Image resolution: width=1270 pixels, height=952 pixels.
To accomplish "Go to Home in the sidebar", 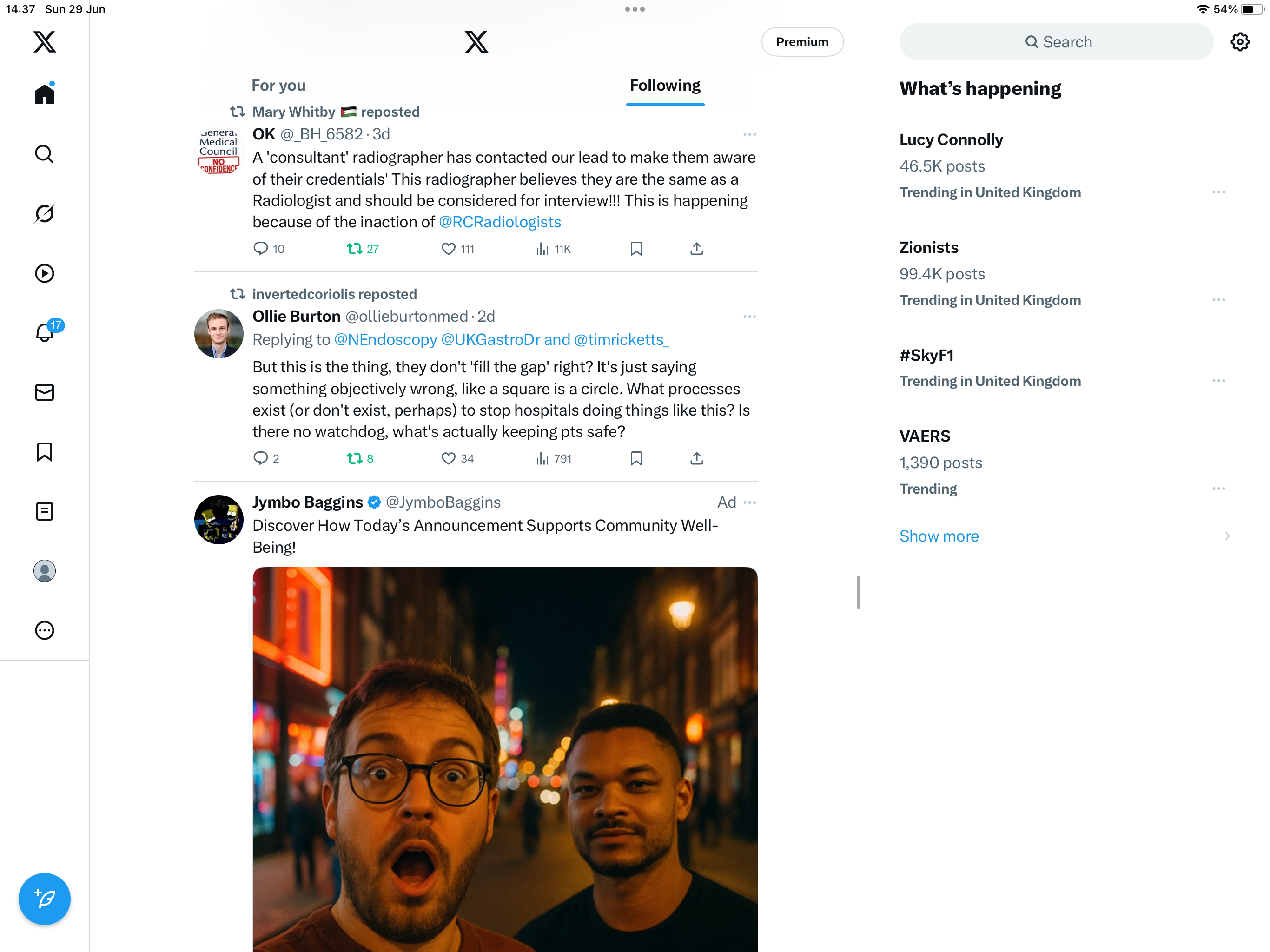I will click(x=44, y=94).
